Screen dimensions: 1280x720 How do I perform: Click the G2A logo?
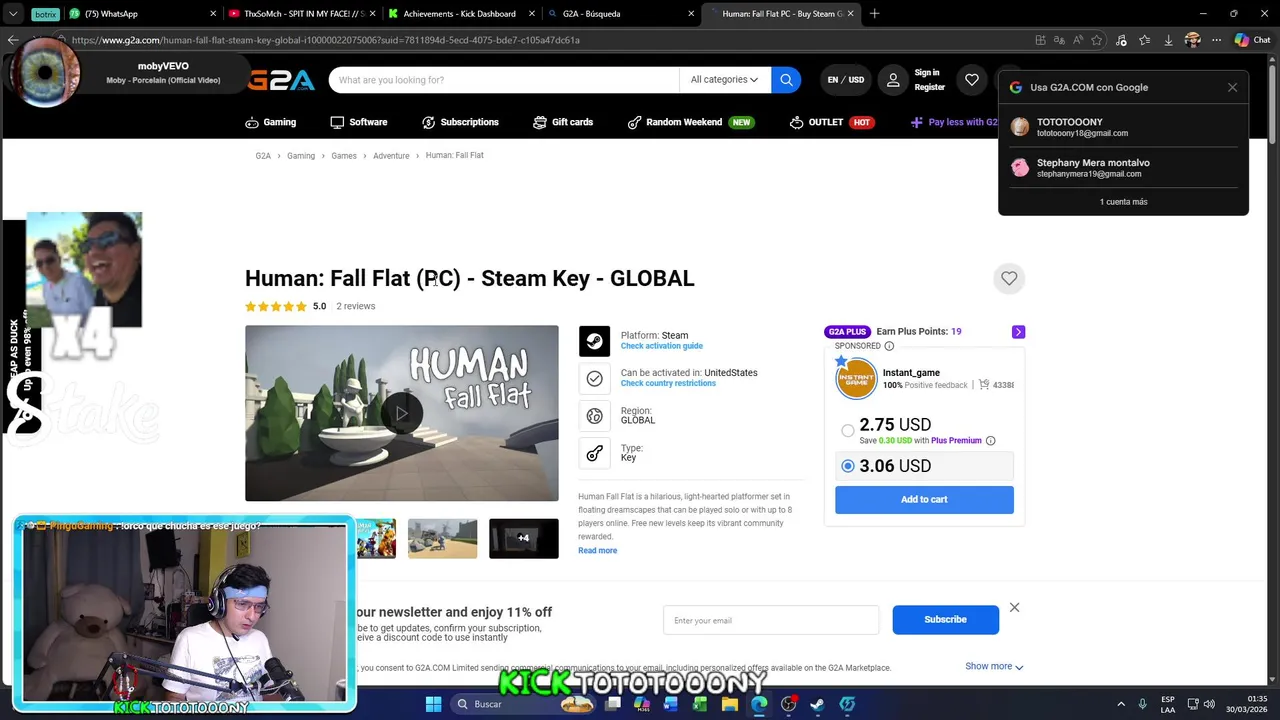click(x=281, y=80)
